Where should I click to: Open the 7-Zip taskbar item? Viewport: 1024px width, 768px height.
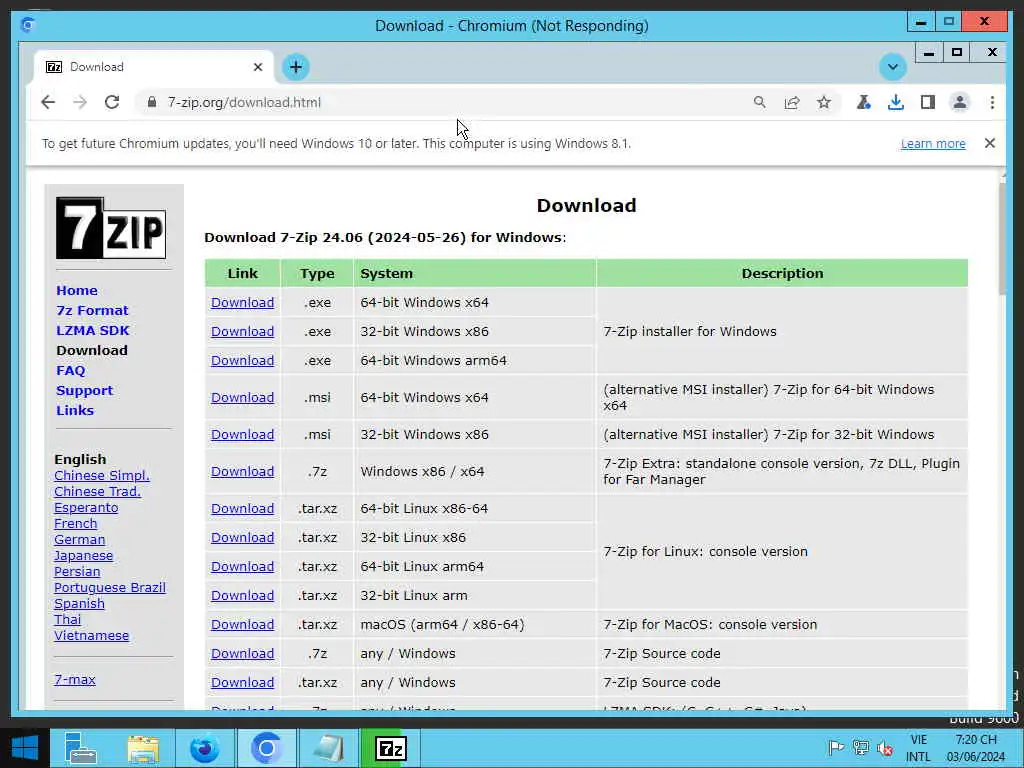click(x=391, y=748)
